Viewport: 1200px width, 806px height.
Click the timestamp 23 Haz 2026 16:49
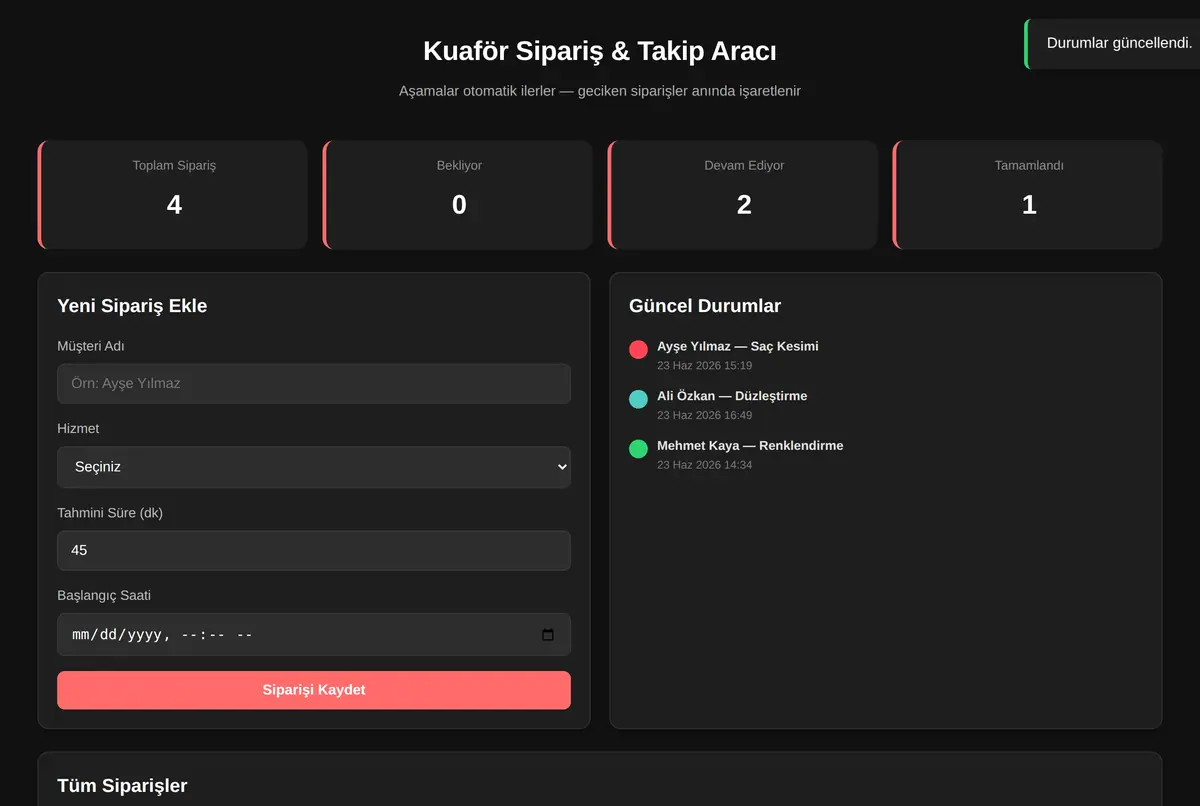point(704,415)
